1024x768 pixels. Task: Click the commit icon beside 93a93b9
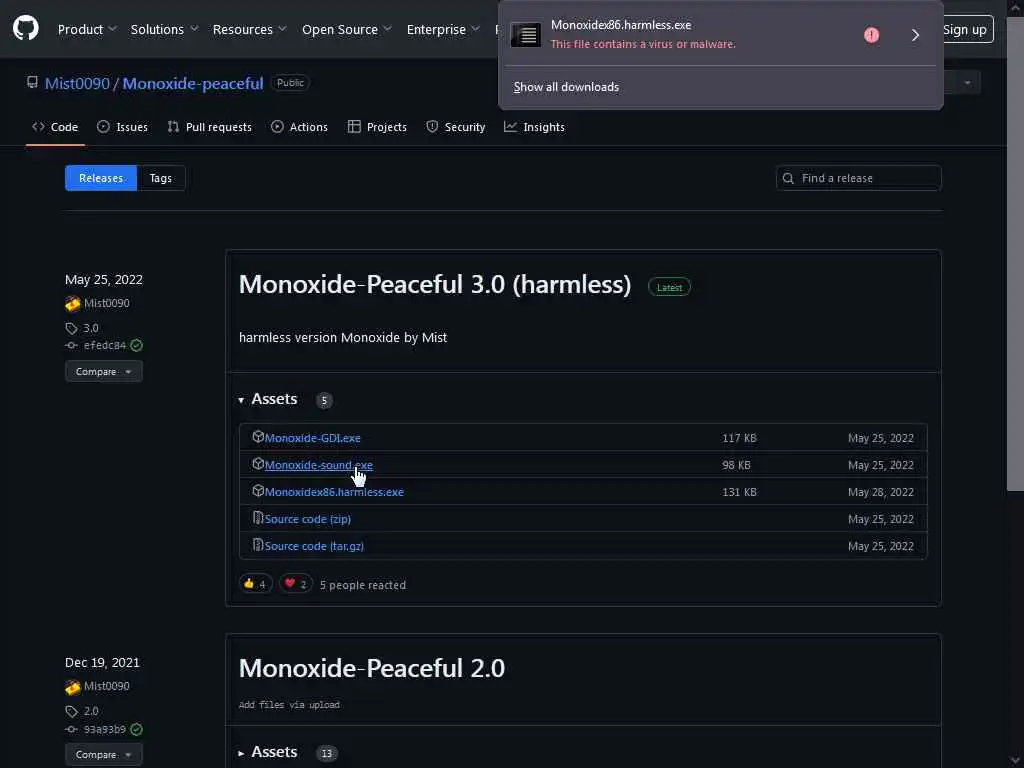[71, 729]
